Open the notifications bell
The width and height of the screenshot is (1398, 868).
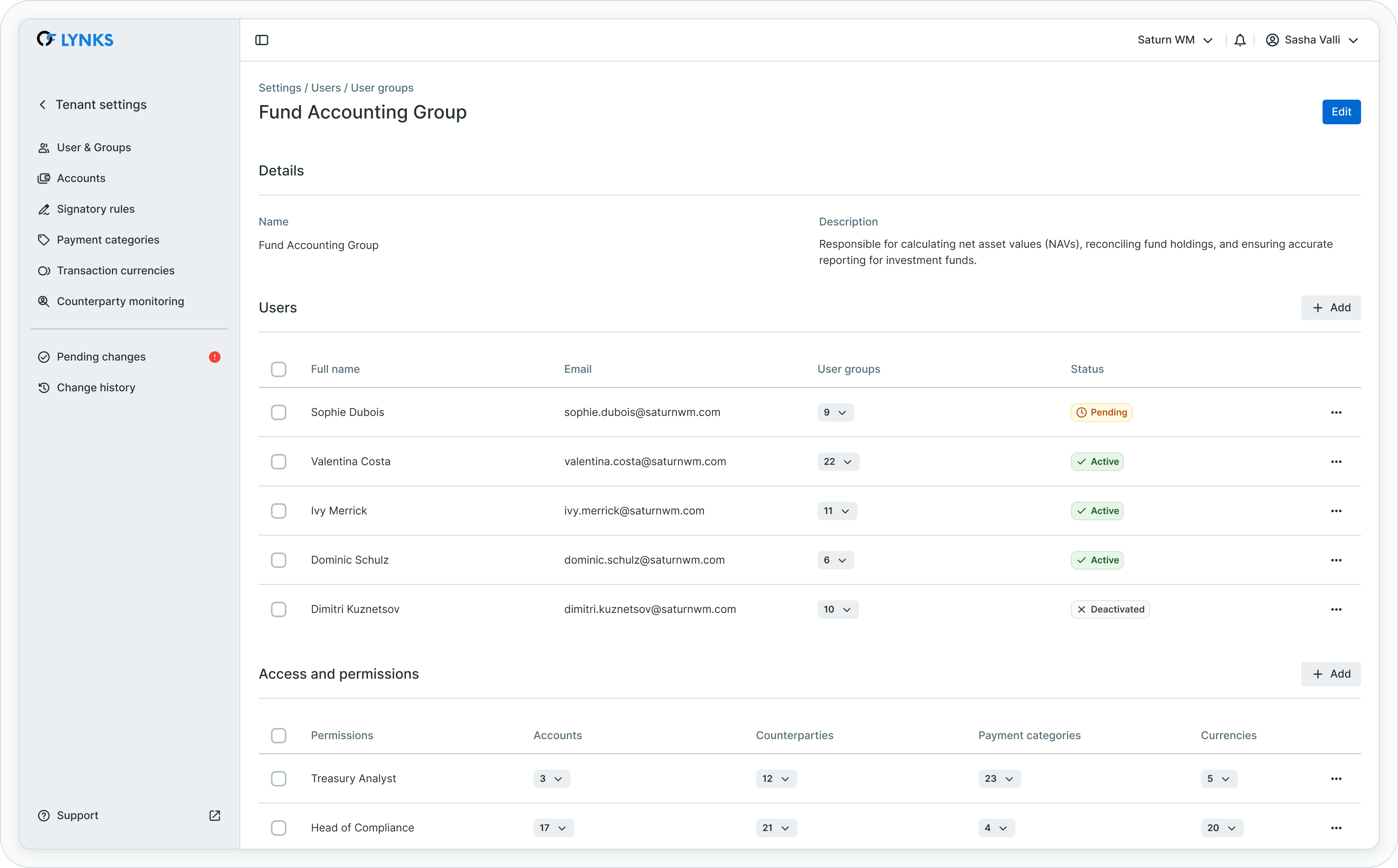[1239, 40]
